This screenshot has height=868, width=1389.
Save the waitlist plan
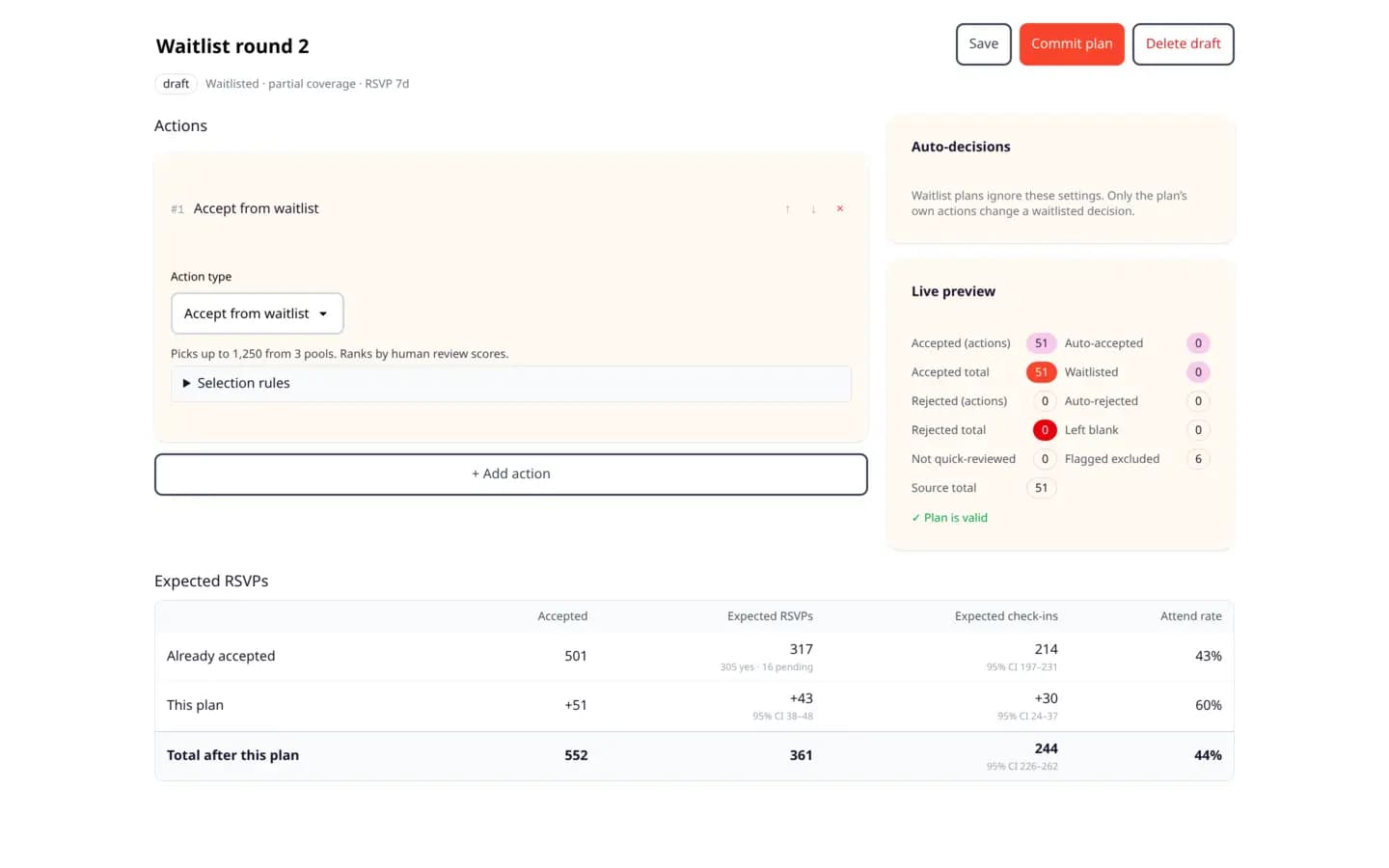point(984,44)
